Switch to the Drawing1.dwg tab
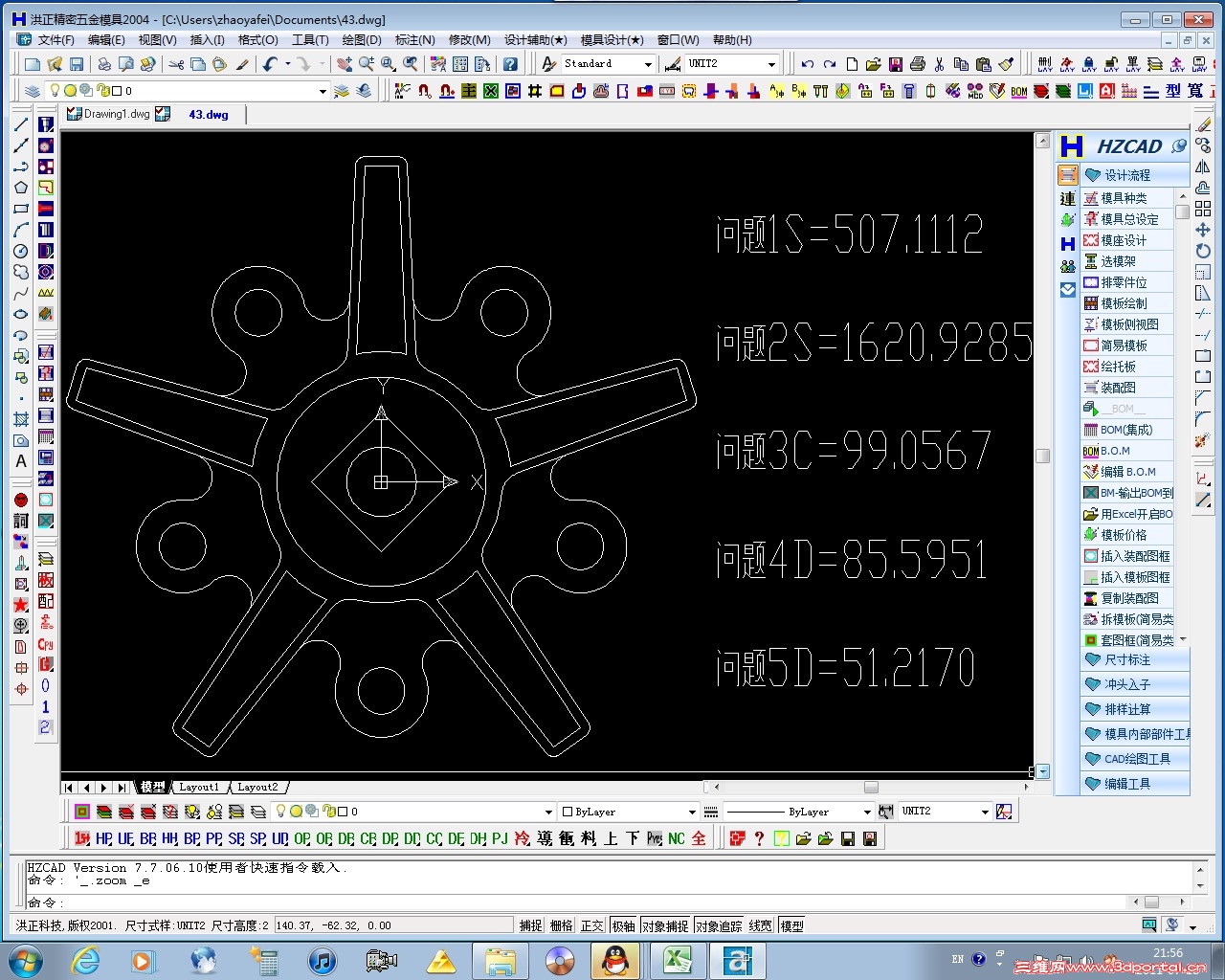 click(x=117, y=114)
